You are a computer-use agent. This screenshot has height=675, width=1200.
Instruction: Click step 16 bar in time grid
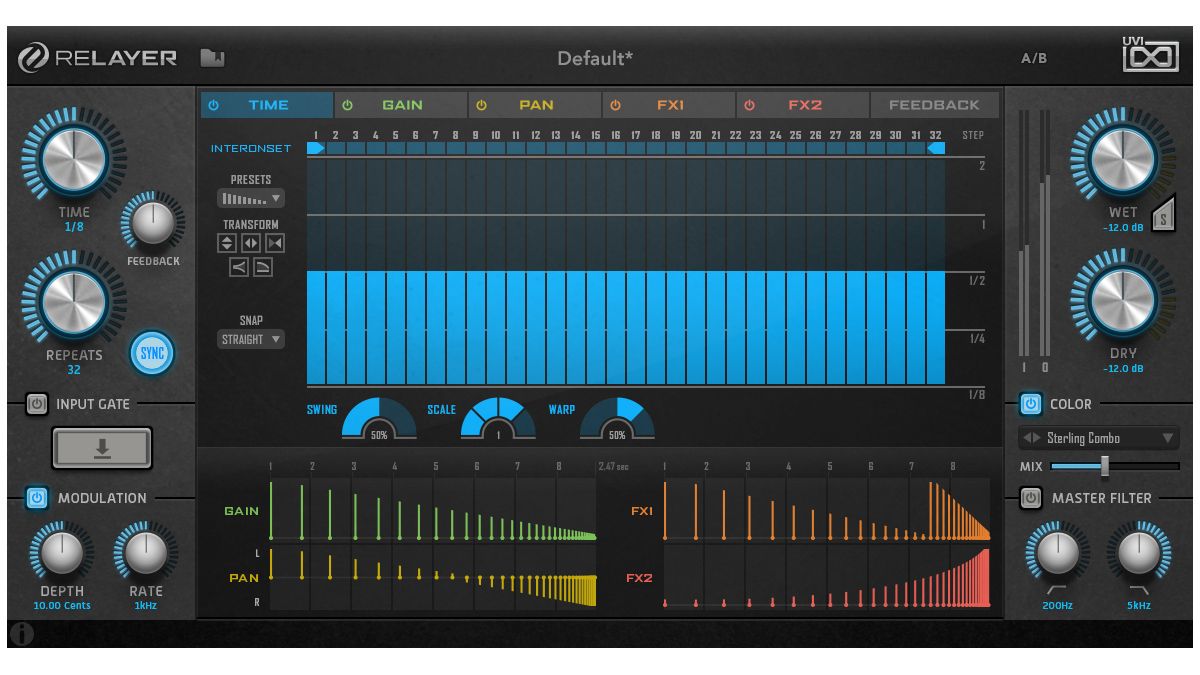point(616,328)
